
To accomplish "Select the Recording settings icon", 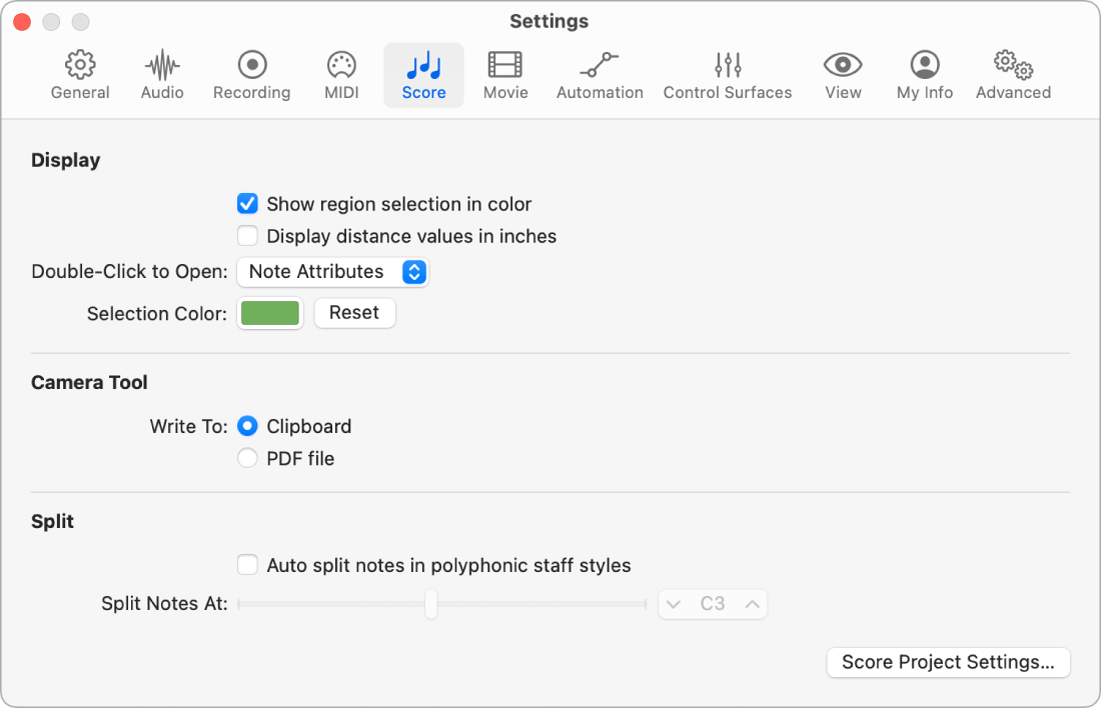I will 251,74.
